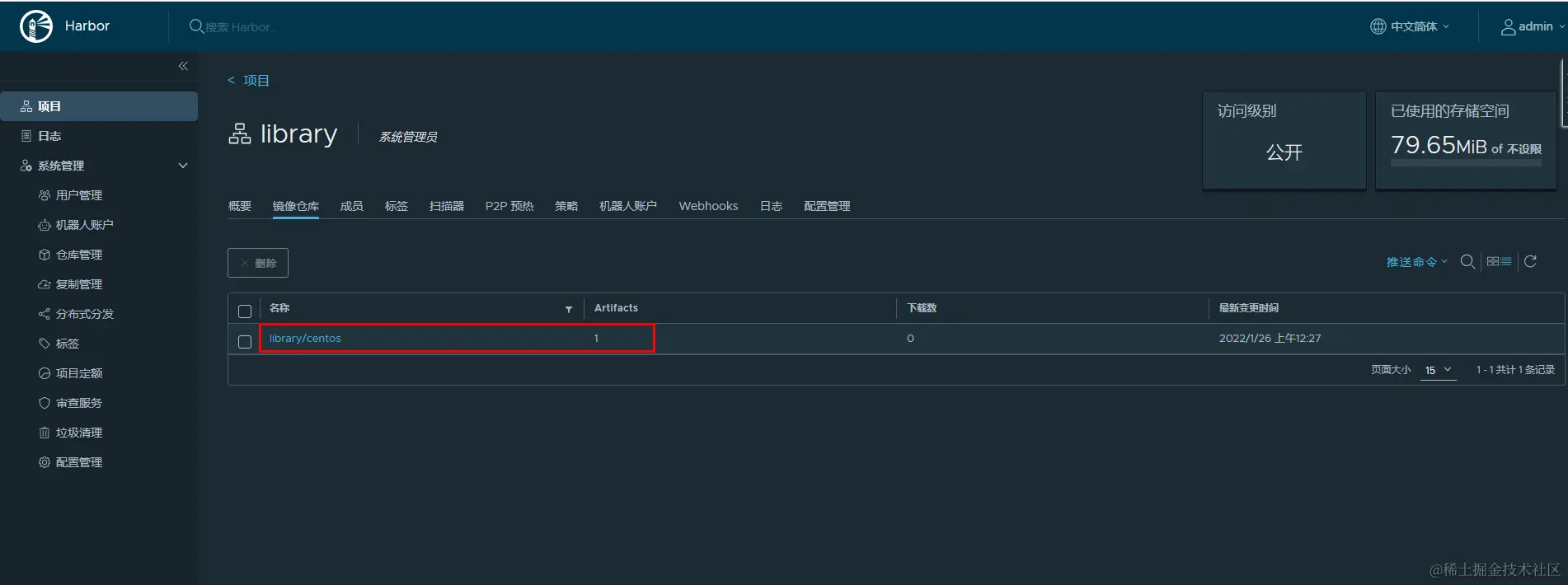Image resolution: width=1568 pixels, height=585 pixels.
Task: Open the page size 15 dropdown
Action: click(x=1439, y=370)
